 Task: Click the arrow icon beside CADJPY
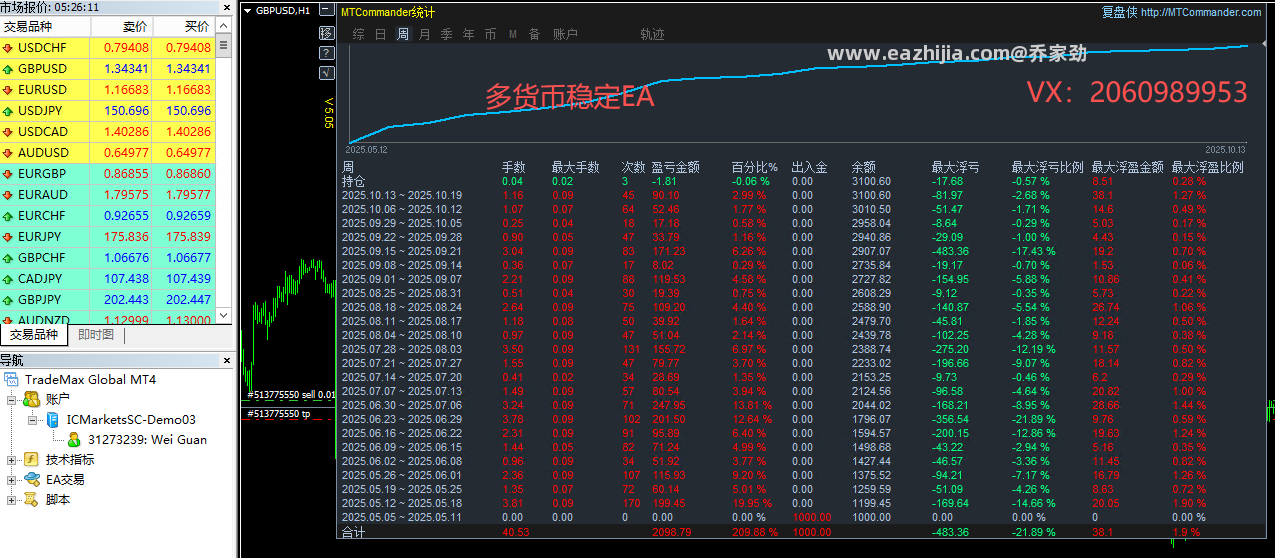click(9, 279)
